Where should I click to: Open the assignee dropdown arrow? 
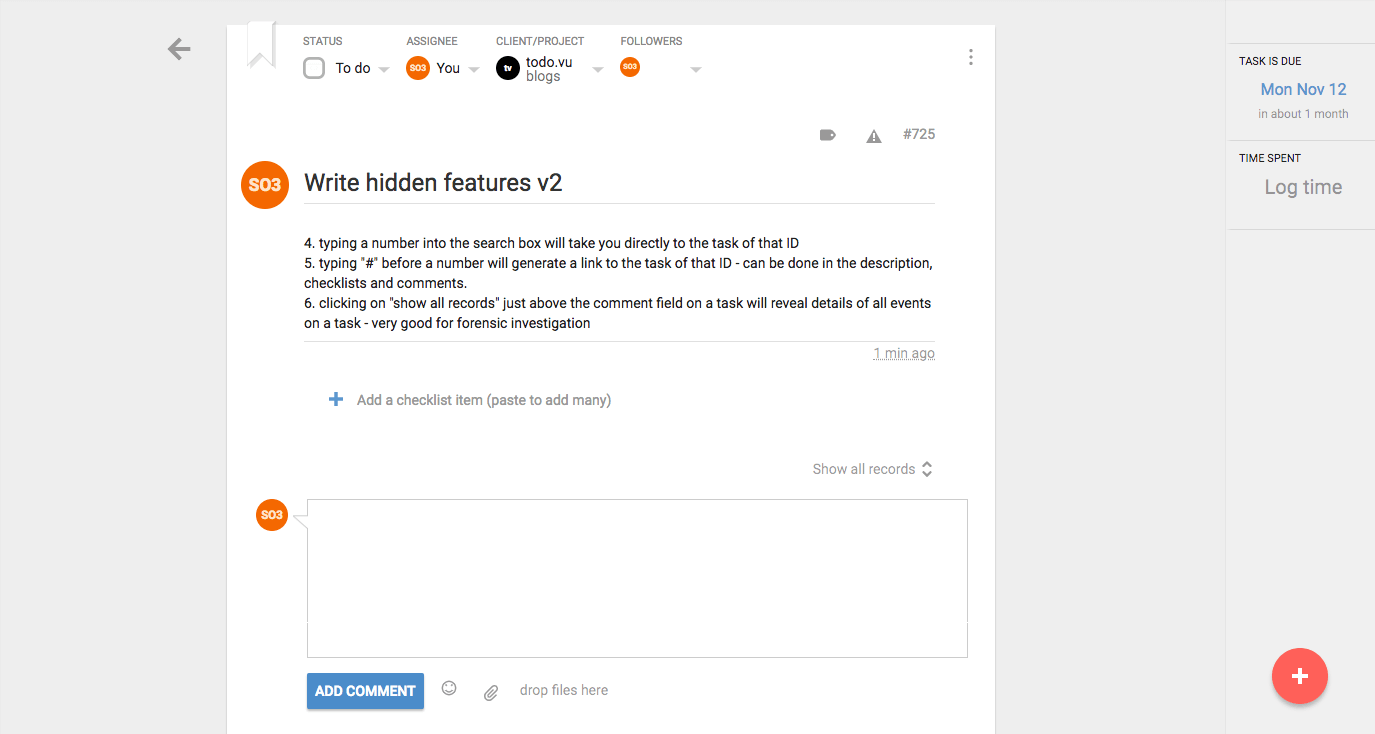coord(474,70)
